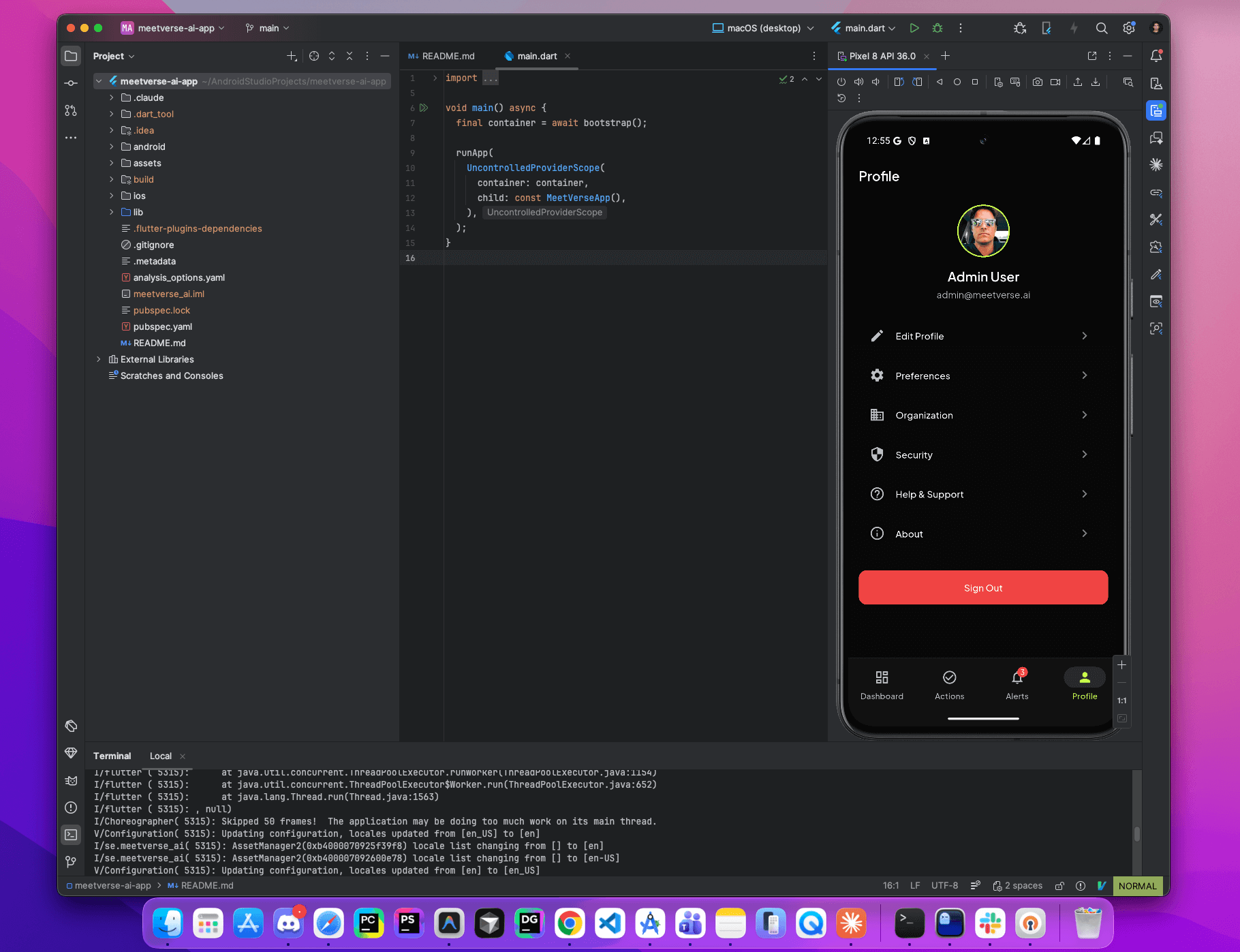
Task: Start screen recording of the emulator
Action: pyautogui.click(x=1056, y=82)
